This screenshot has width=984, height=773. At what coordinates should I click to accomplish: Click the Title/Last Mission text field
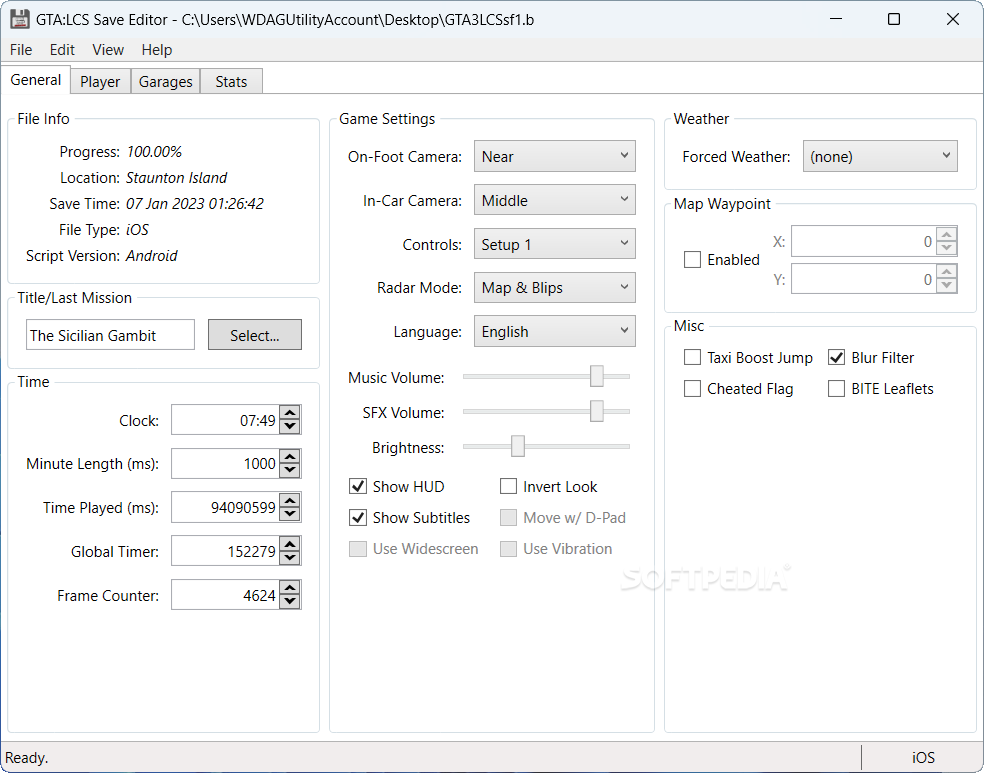pyautogui.click(x=110, y=335)
